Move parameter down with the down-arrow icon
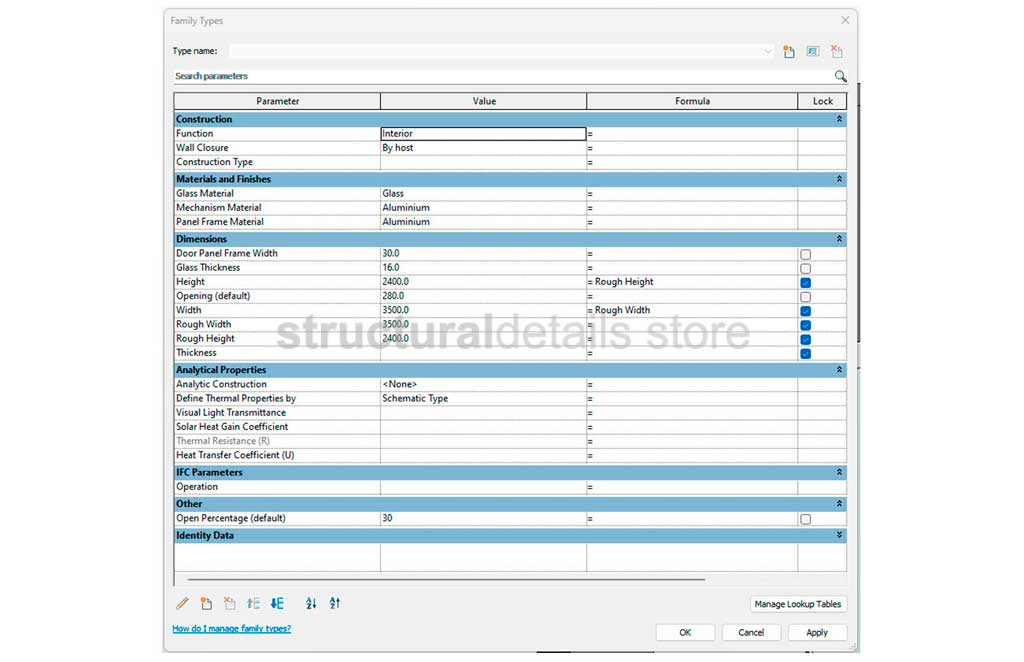The image size is (1024, 662). click(277, 603)
